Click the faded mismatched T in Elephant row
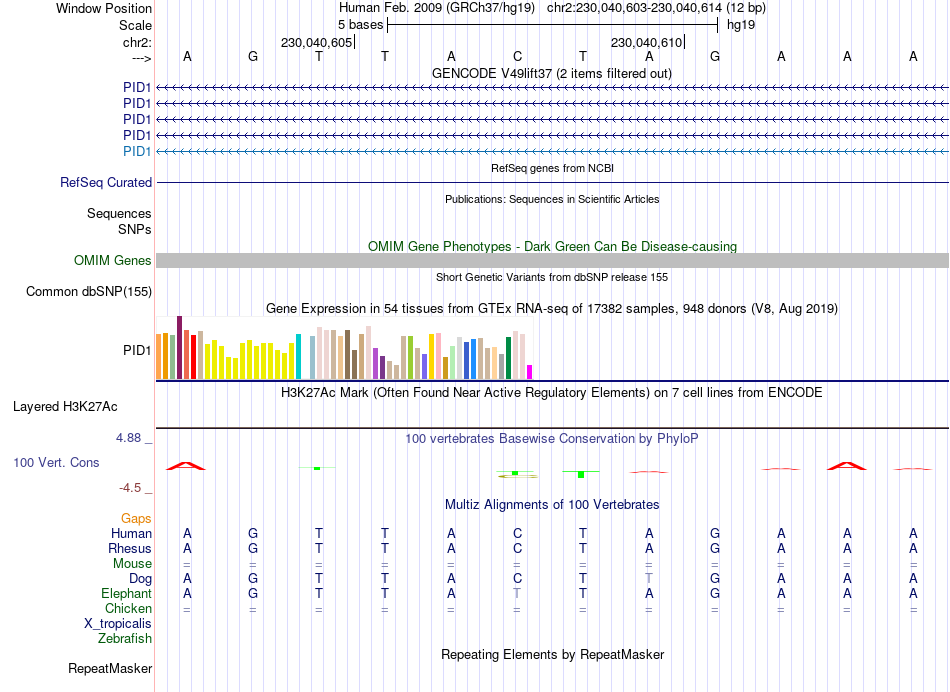950x692 pixels. point(517,593)
